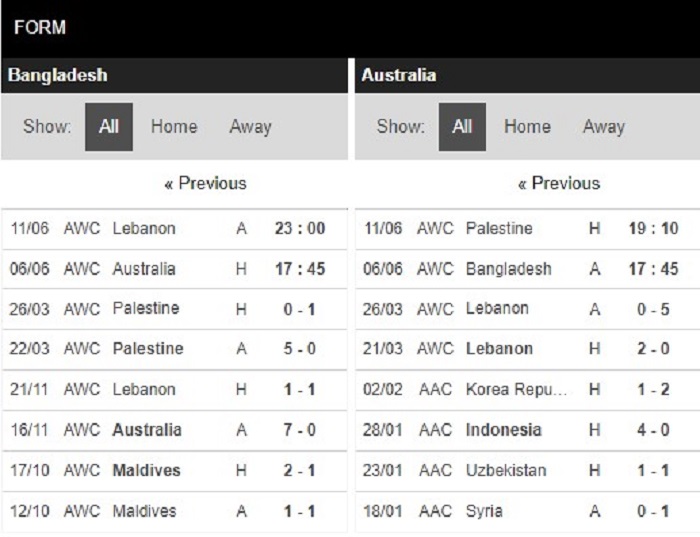Screen dimensions: 700x537
Task: Open Bangladesh 0 - 1 Palestine result
Action: point(174,309)
